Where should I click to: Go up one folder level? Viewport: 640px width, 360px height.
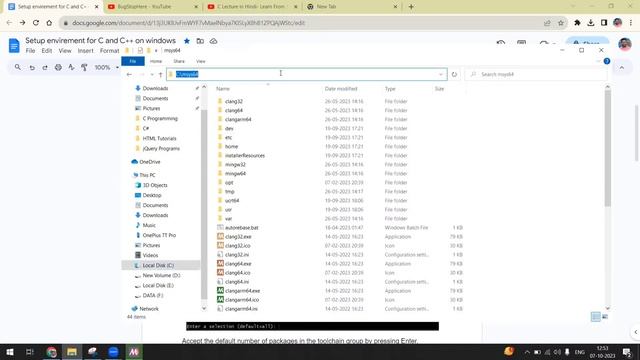click(160, 74)
